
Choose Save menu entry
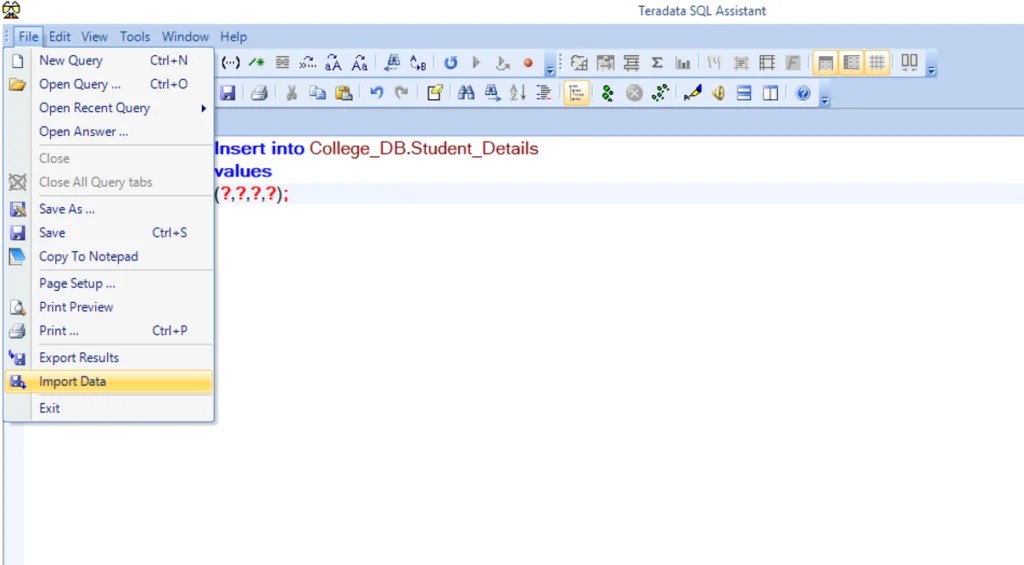[x=109, y=233]
